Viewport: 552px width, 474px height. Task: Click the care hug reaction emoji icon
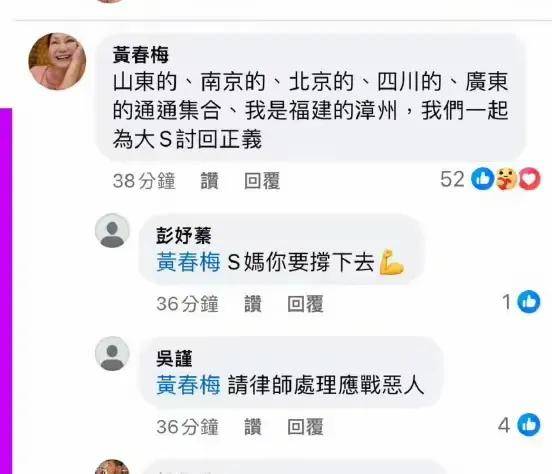tap(507, 179)
